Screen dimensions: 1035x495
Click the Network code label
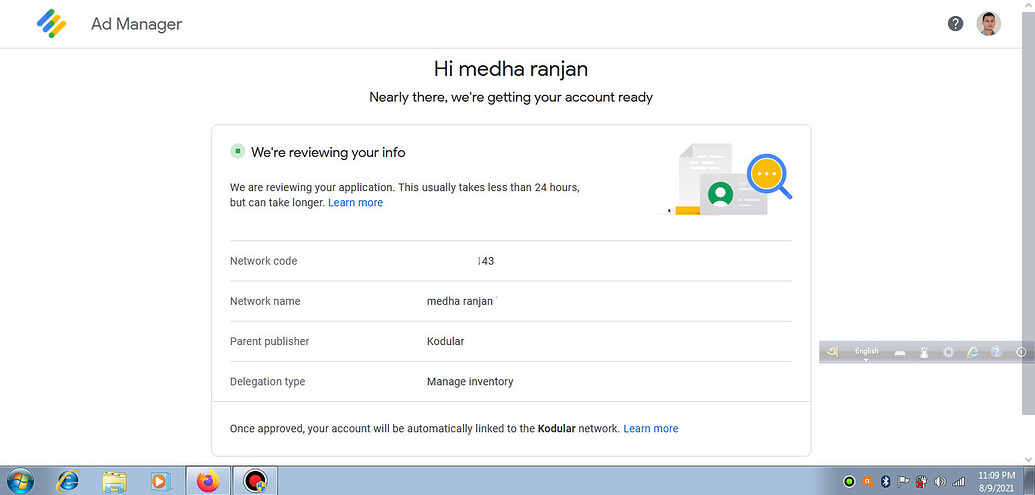[263, 261]
